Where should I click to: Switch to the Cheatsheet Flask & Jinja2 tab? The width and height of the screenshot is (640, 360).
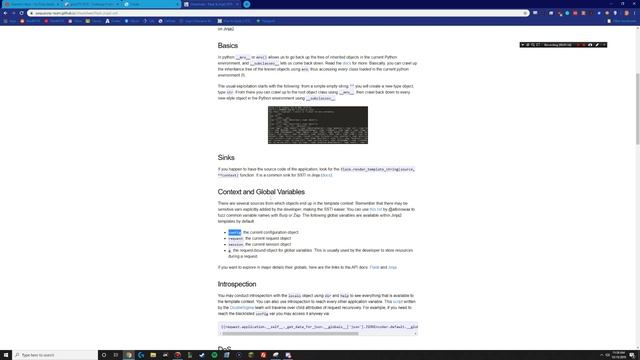click(210, 4)
